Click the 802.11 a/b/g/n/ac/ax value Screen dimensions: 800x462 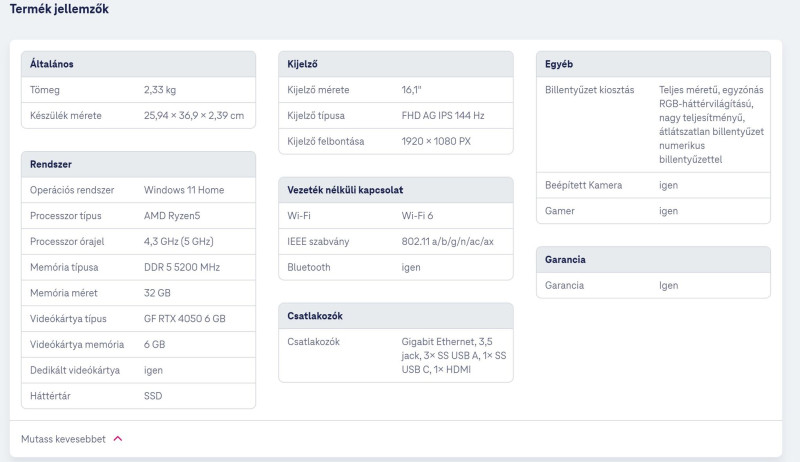click(x=447, y=242)
